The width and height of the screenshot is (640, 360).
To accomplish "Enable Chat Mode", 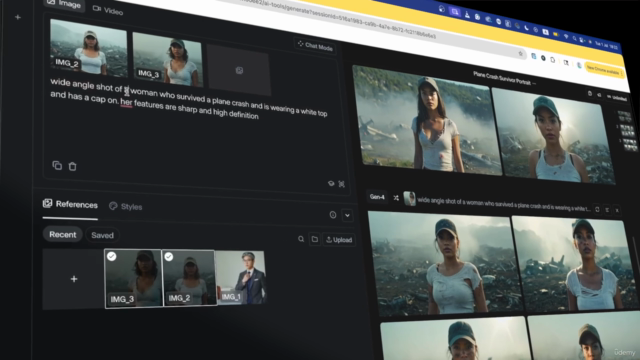I will coord(315,46).
